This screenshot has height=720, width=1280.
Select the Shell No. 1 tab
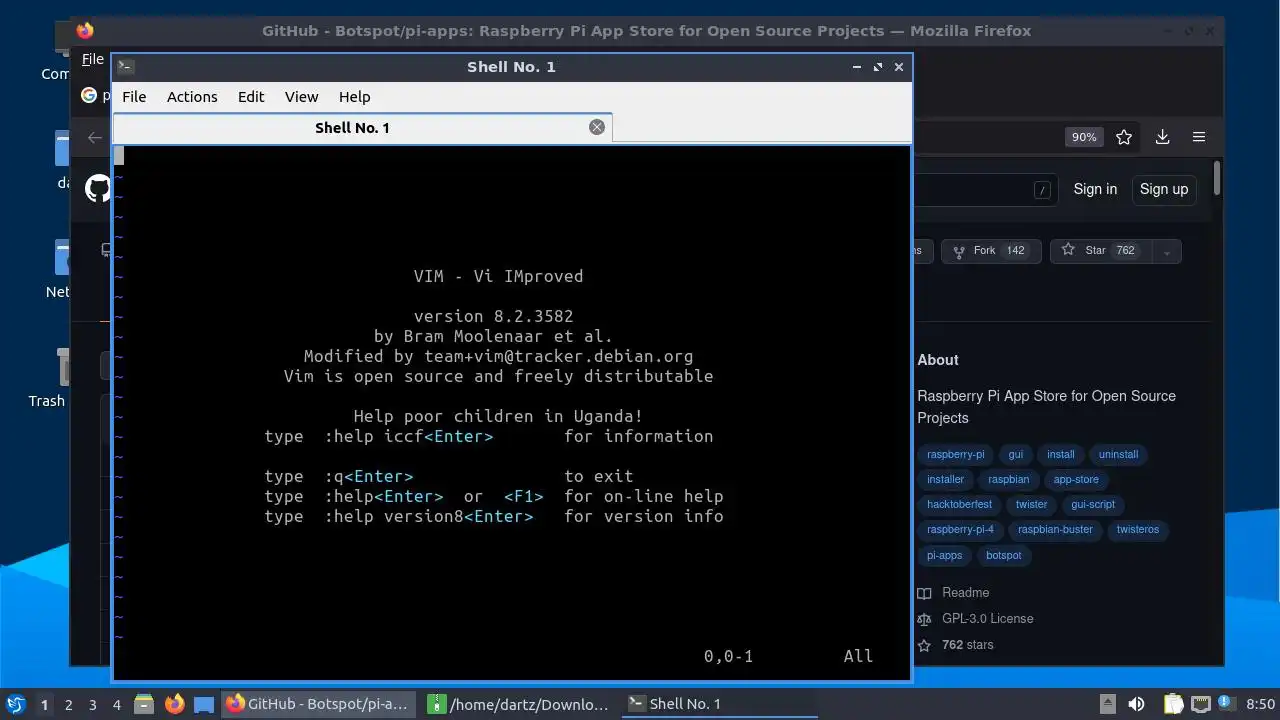362,127
